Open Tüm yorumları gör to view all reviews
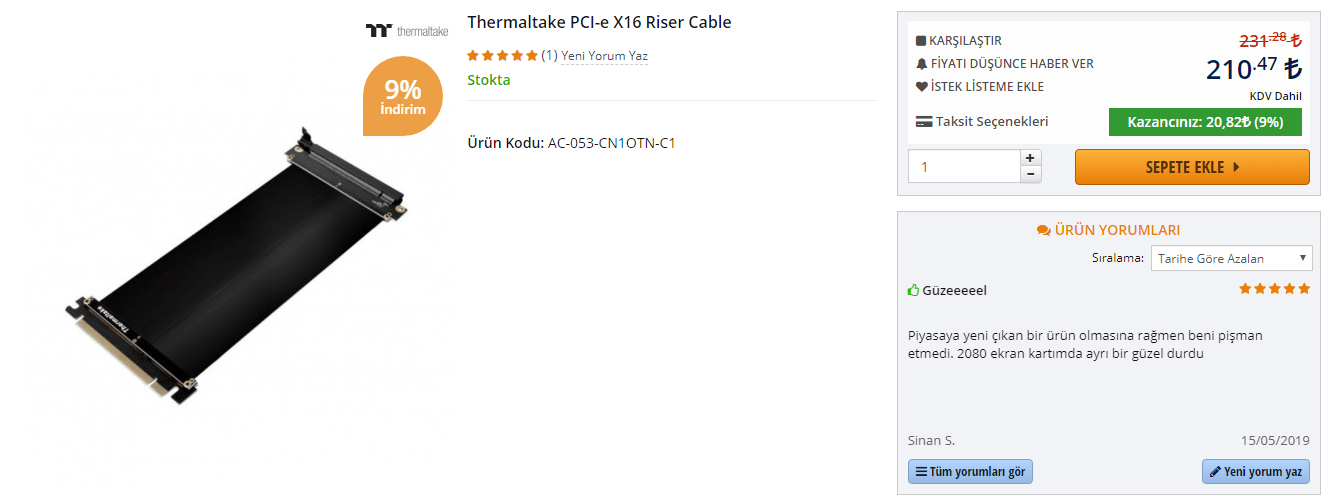The image size is (1328, 496). coord(970,471)
